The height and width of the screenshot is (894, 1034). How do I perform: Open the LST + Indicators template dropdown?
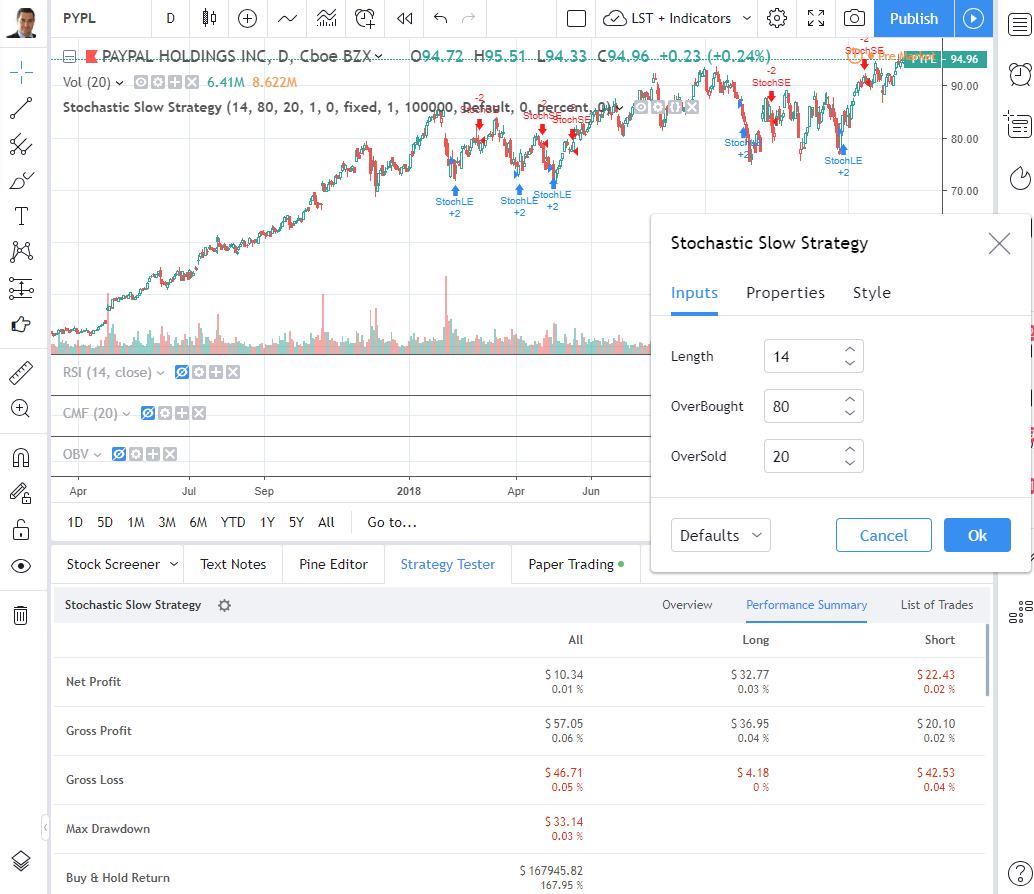pos(679,18)
